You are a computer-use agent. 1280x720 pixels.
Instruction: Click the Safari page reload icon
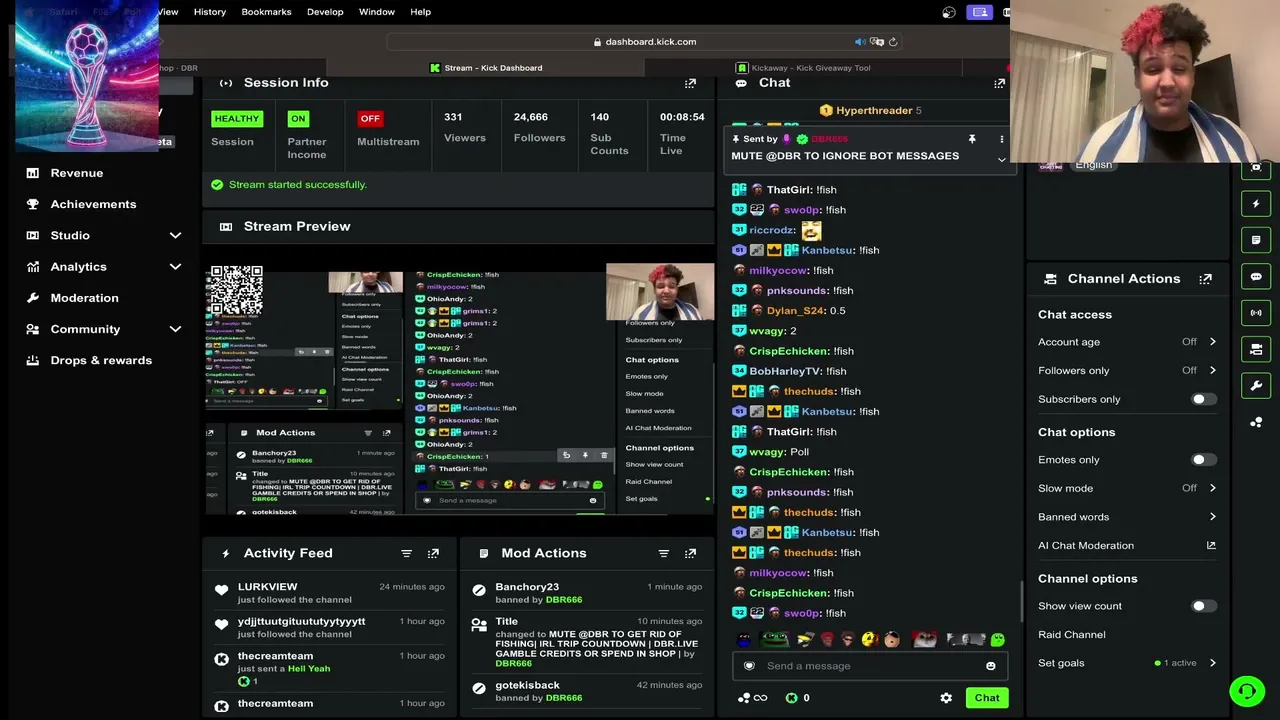[x=893, y=42]
